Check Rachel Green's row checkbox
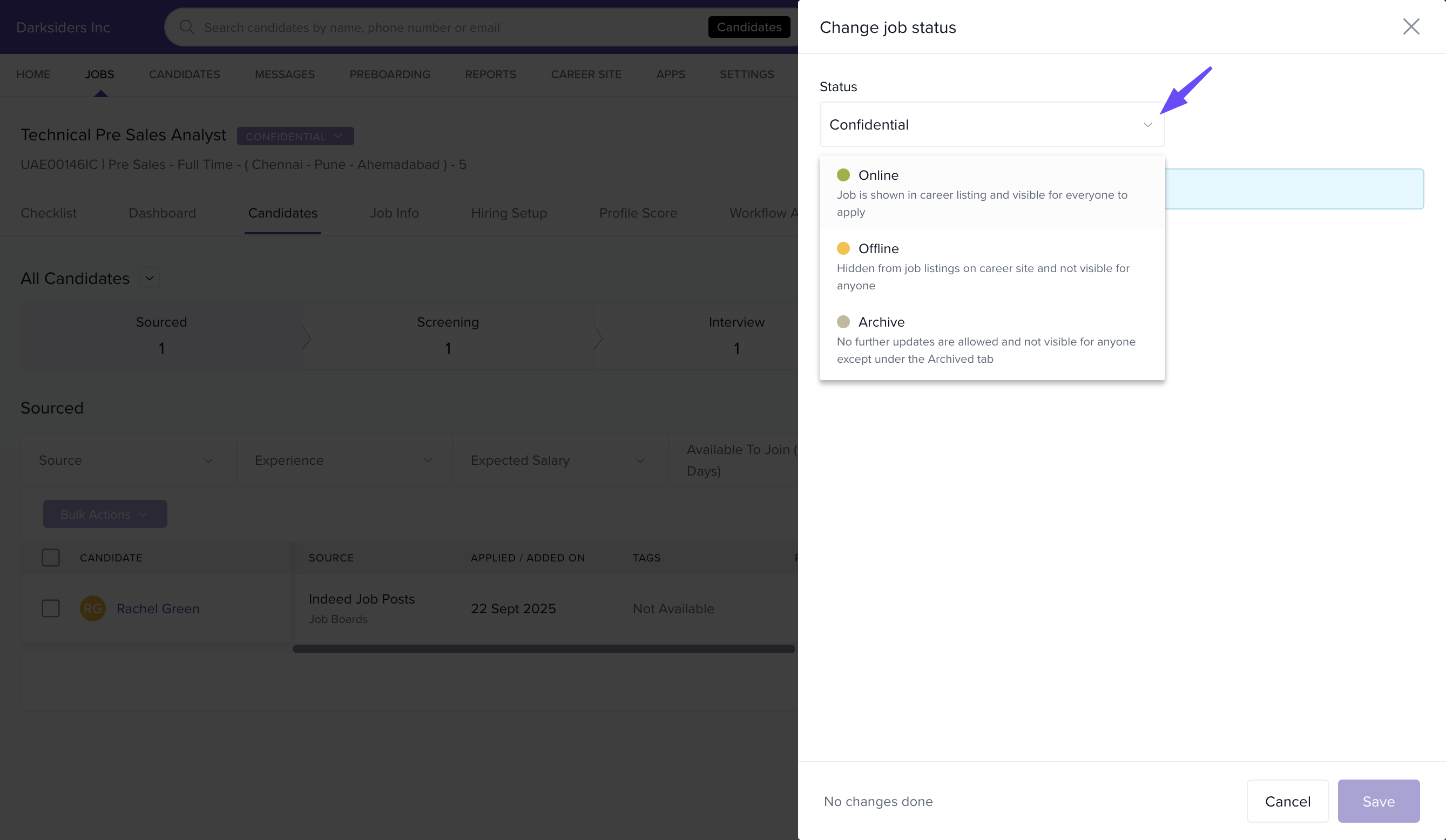The height and width of the screenshot is (840, 1446). [51, 608]
